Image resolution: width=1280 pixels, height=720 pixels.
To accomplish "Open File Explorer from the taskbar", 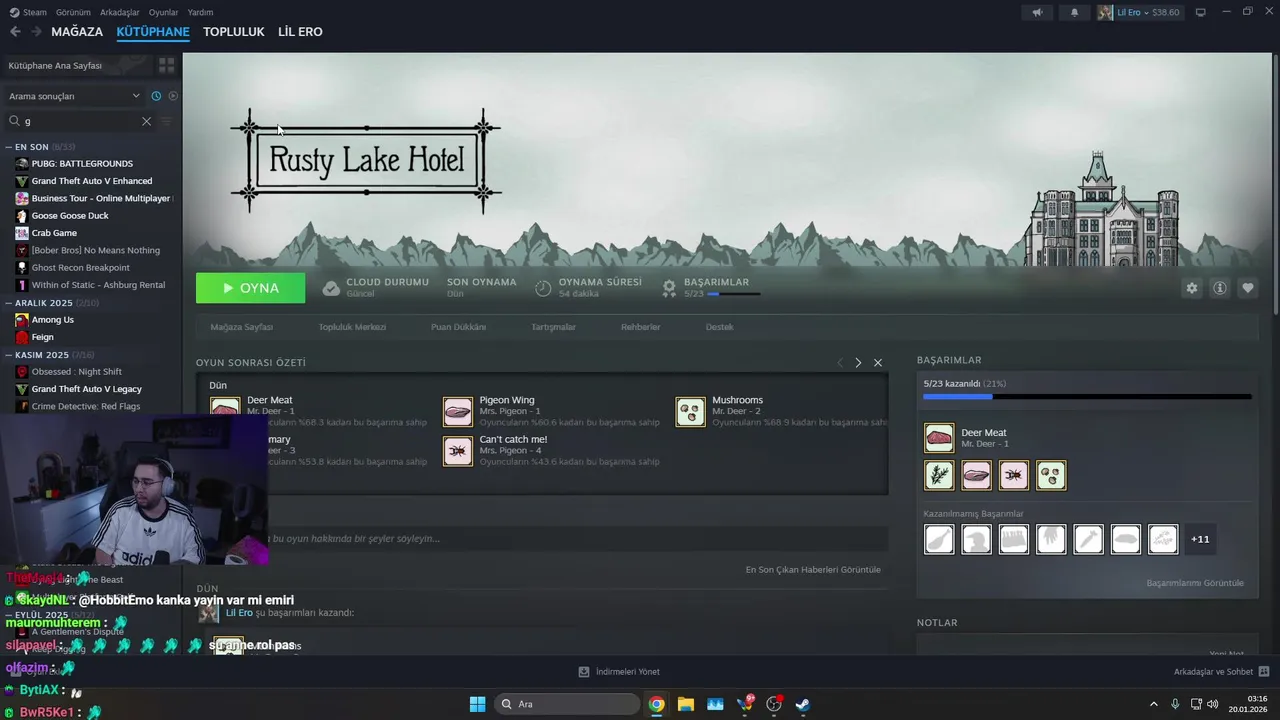I will (685, 704).
